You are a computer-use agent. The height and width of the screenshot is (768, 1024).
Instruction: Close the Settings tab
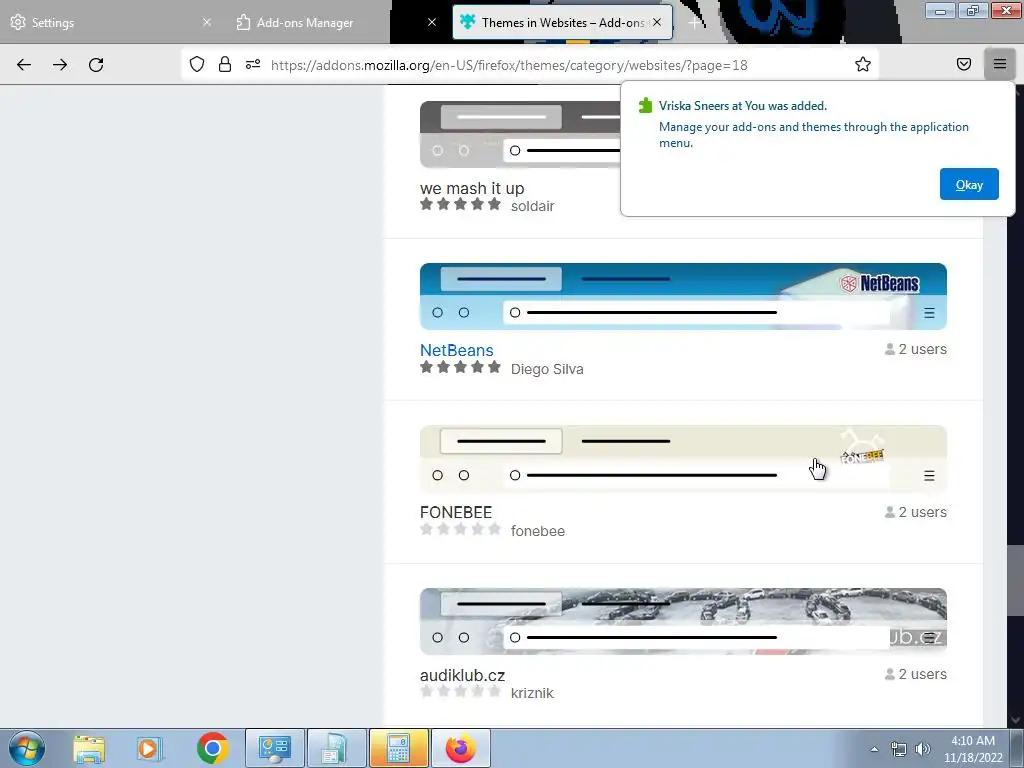(207, 22)
